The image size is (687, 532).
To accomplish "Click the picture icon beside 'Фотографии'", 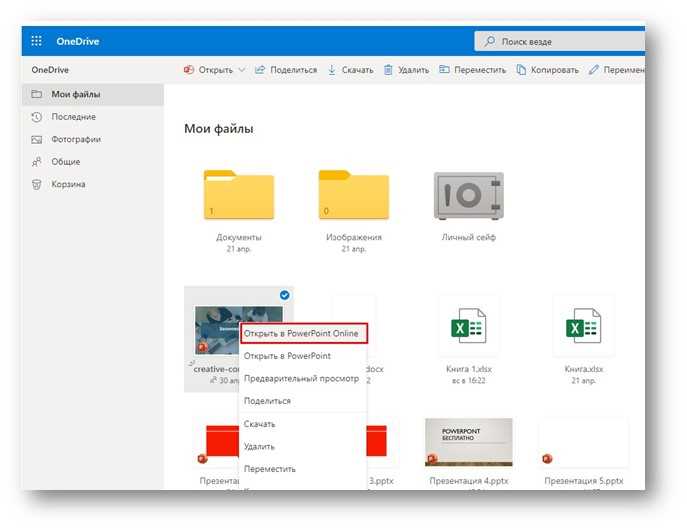I will pos(37,139).
